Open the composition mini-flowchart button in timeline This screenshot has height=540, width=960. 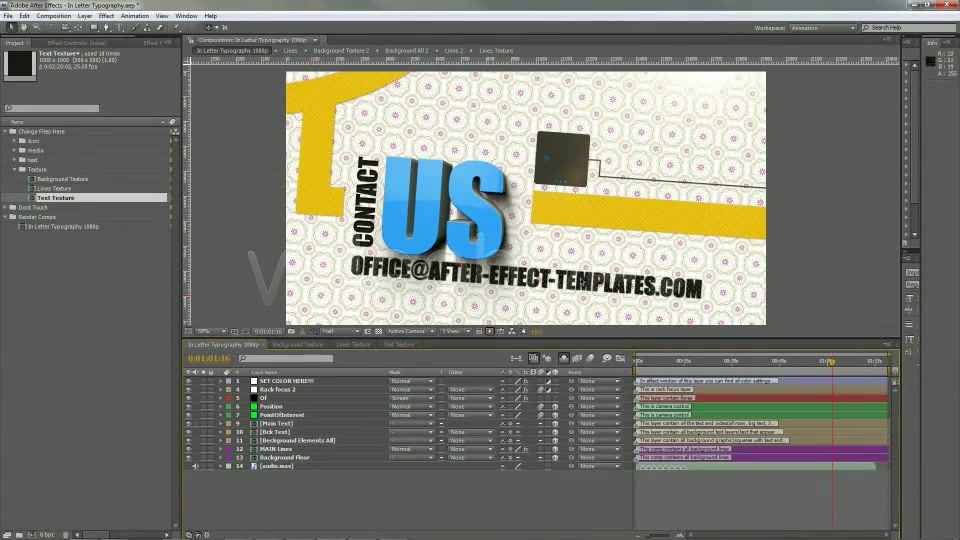click(516, 358)
